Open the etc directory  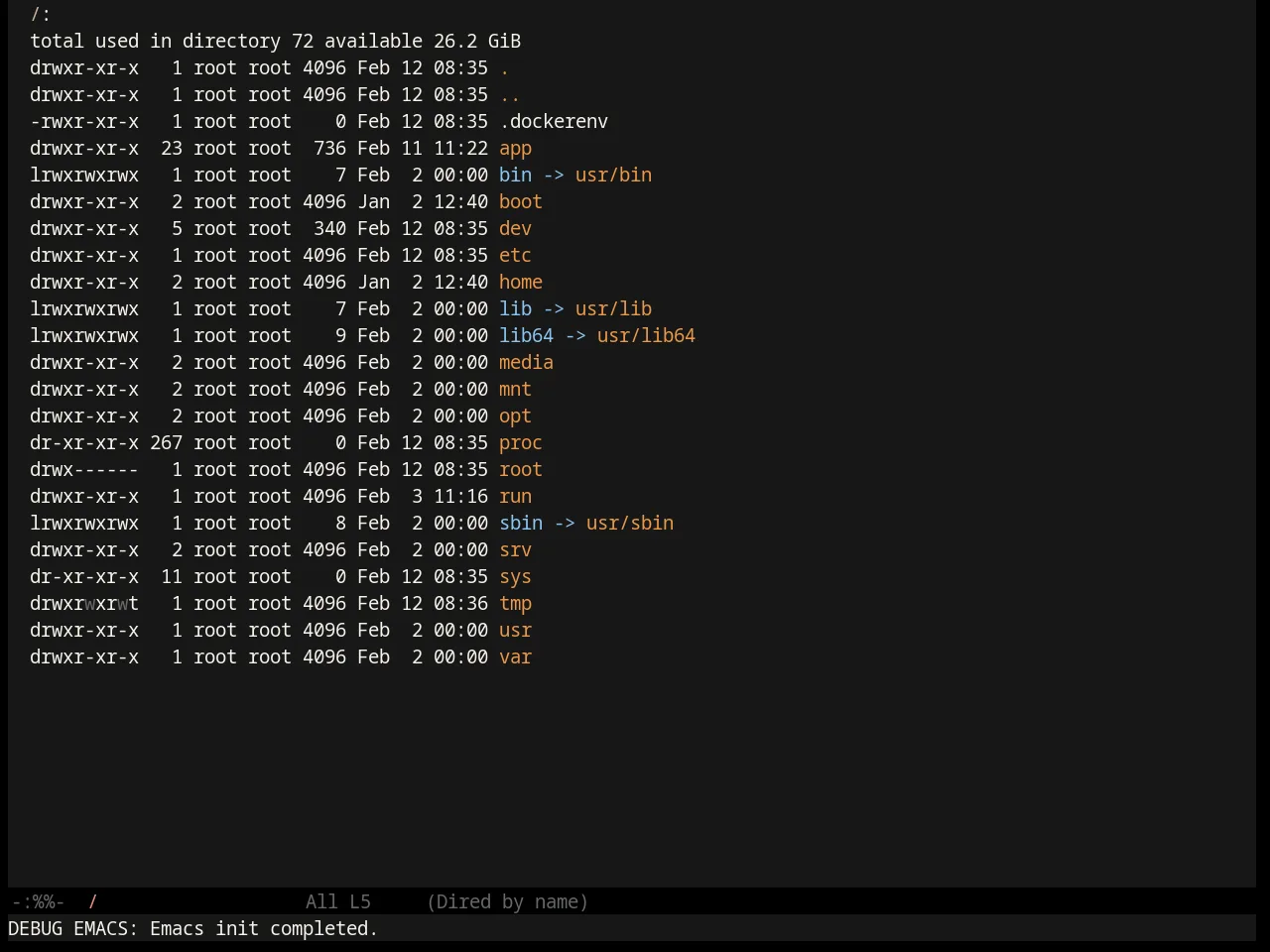515,255
